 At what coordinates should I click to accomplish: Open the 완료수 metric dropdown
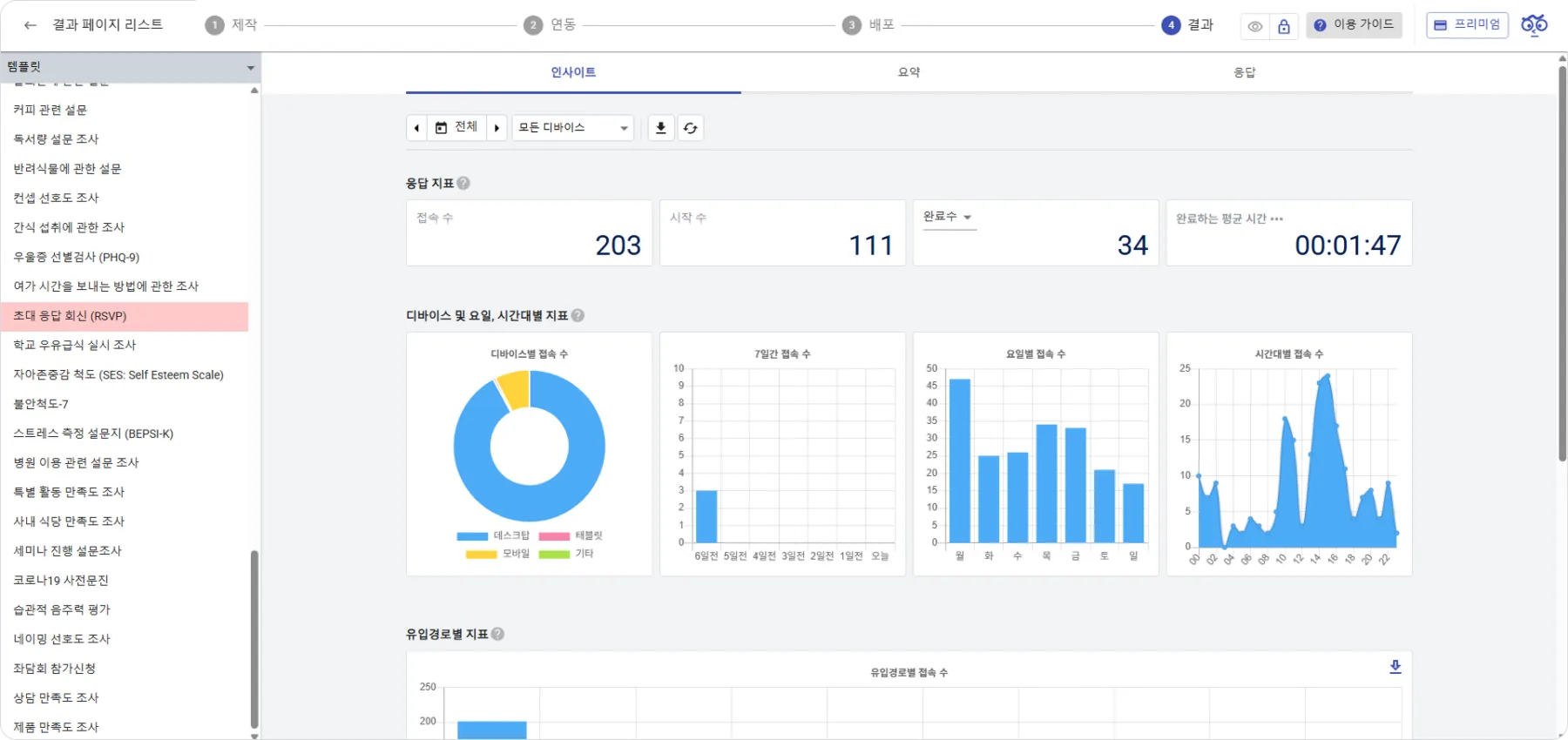pos(949,218)
